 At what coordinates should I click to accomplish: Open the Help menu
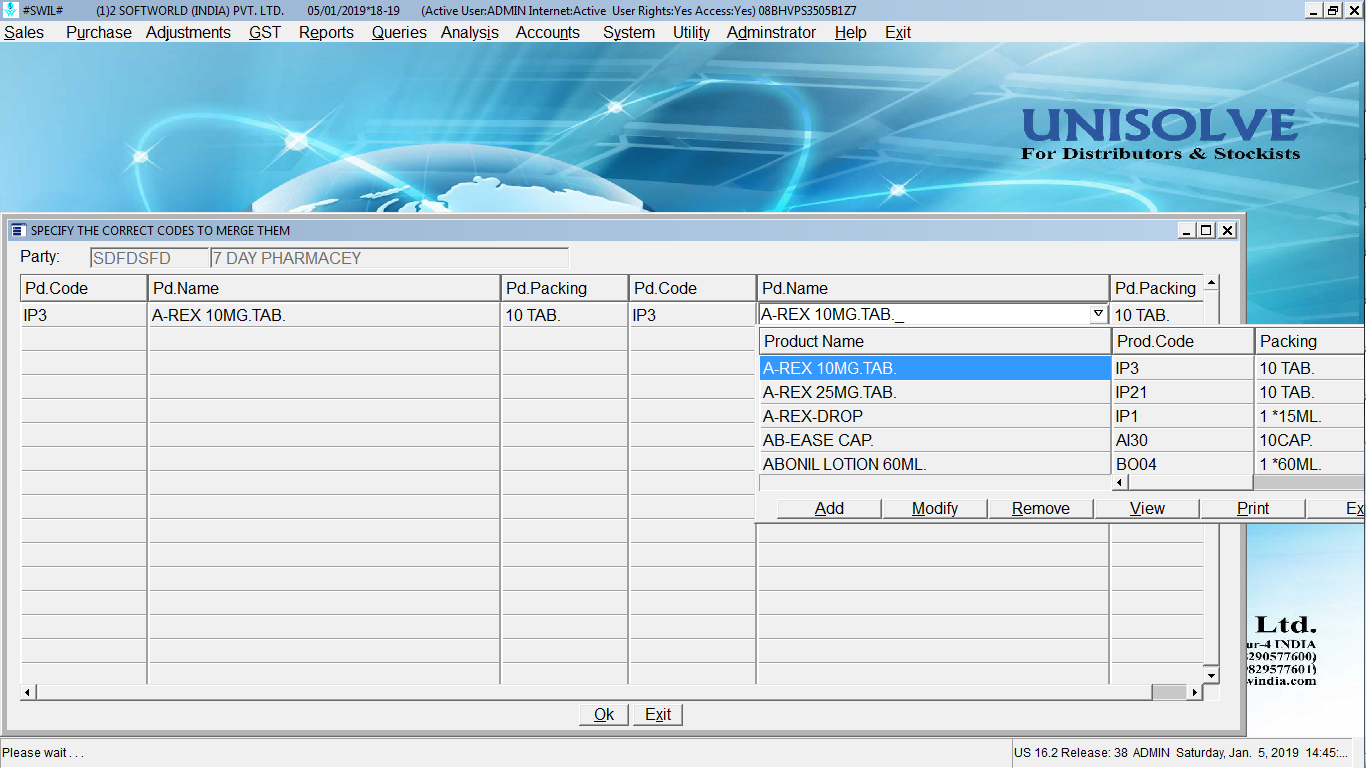click(850, 32)
